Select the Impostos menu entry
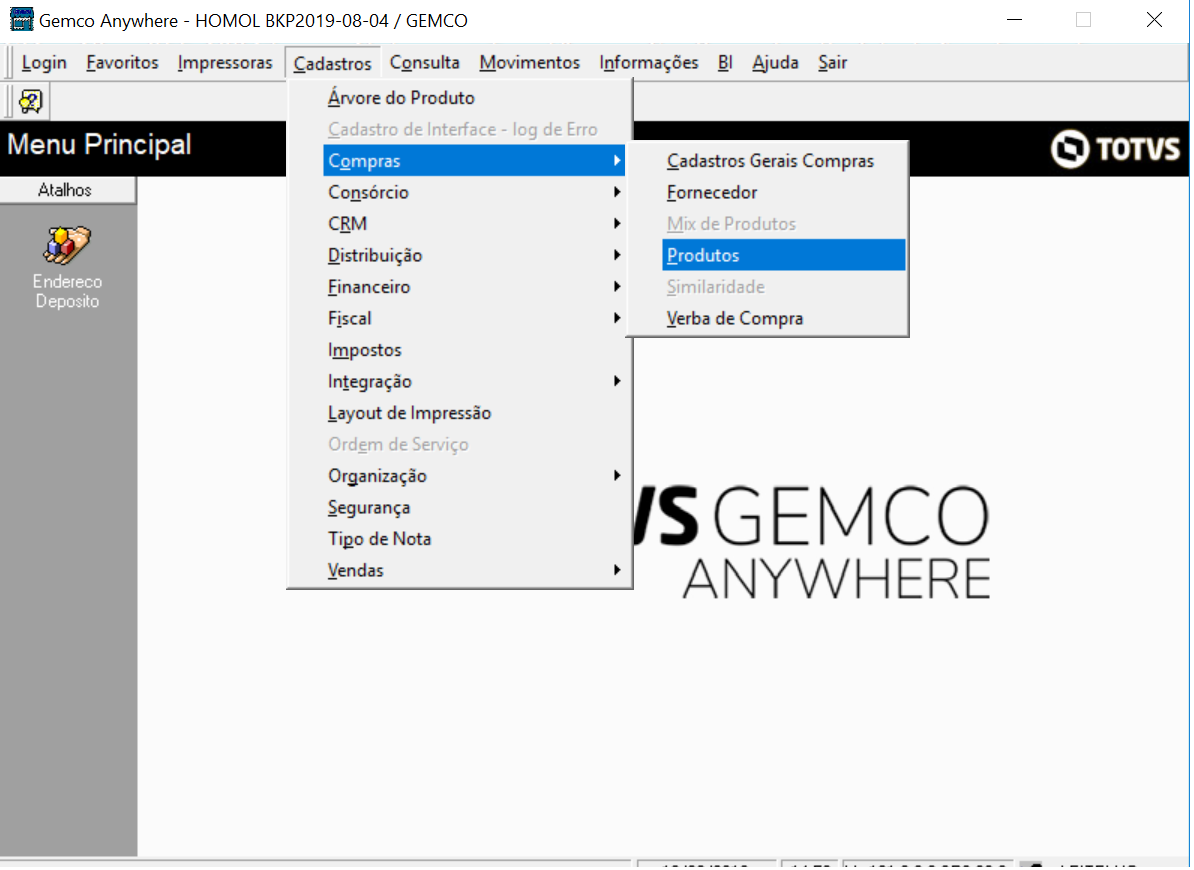This screenshot has width=1194, height=870. tap(475, 350)
